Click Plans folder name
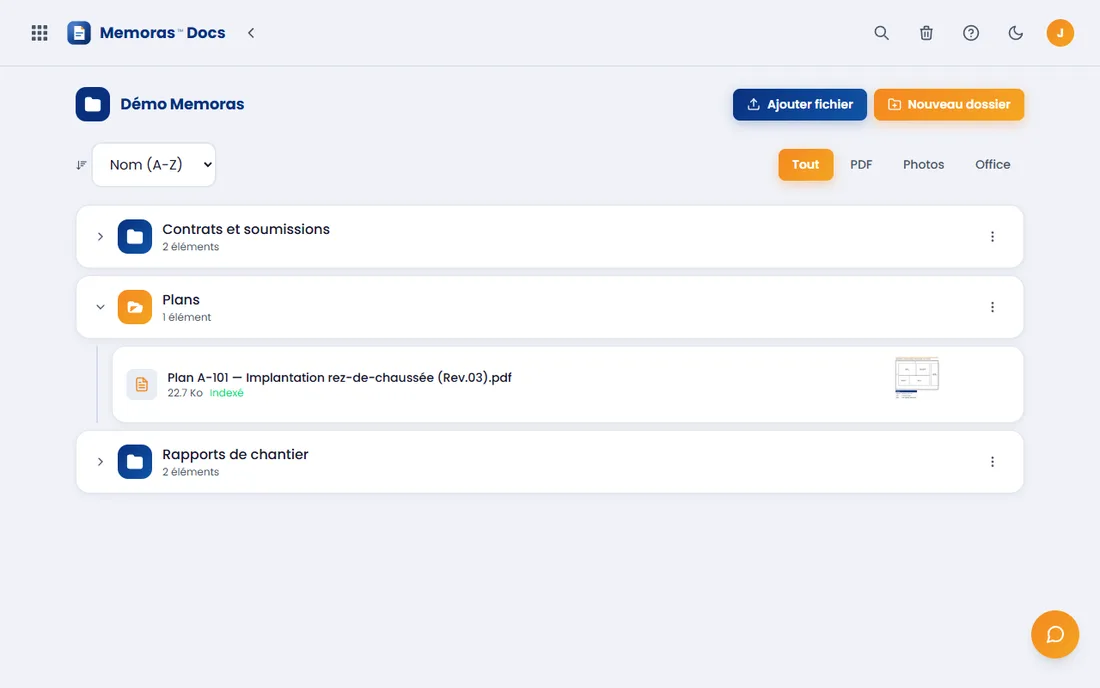 click(x=181, y=299)
